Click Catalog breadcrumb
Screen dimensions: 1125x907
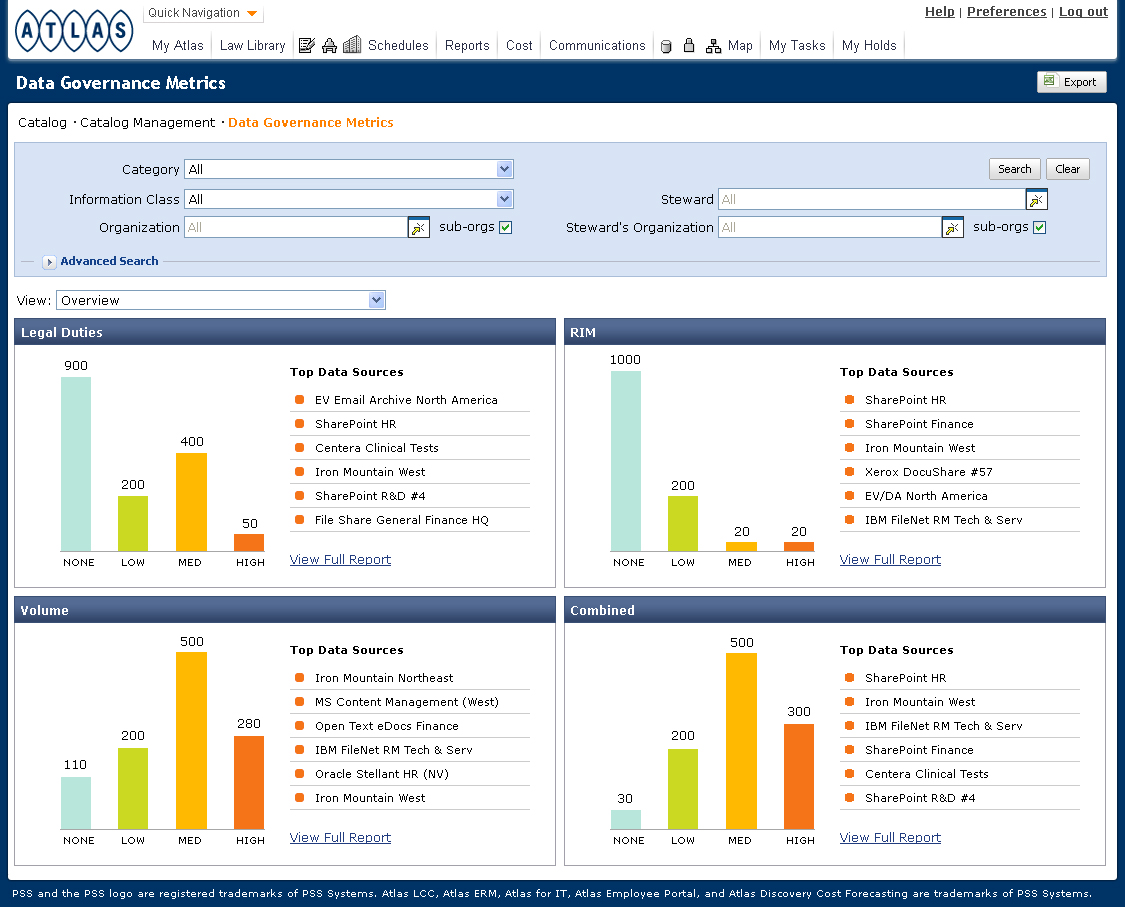click(42, 123)
